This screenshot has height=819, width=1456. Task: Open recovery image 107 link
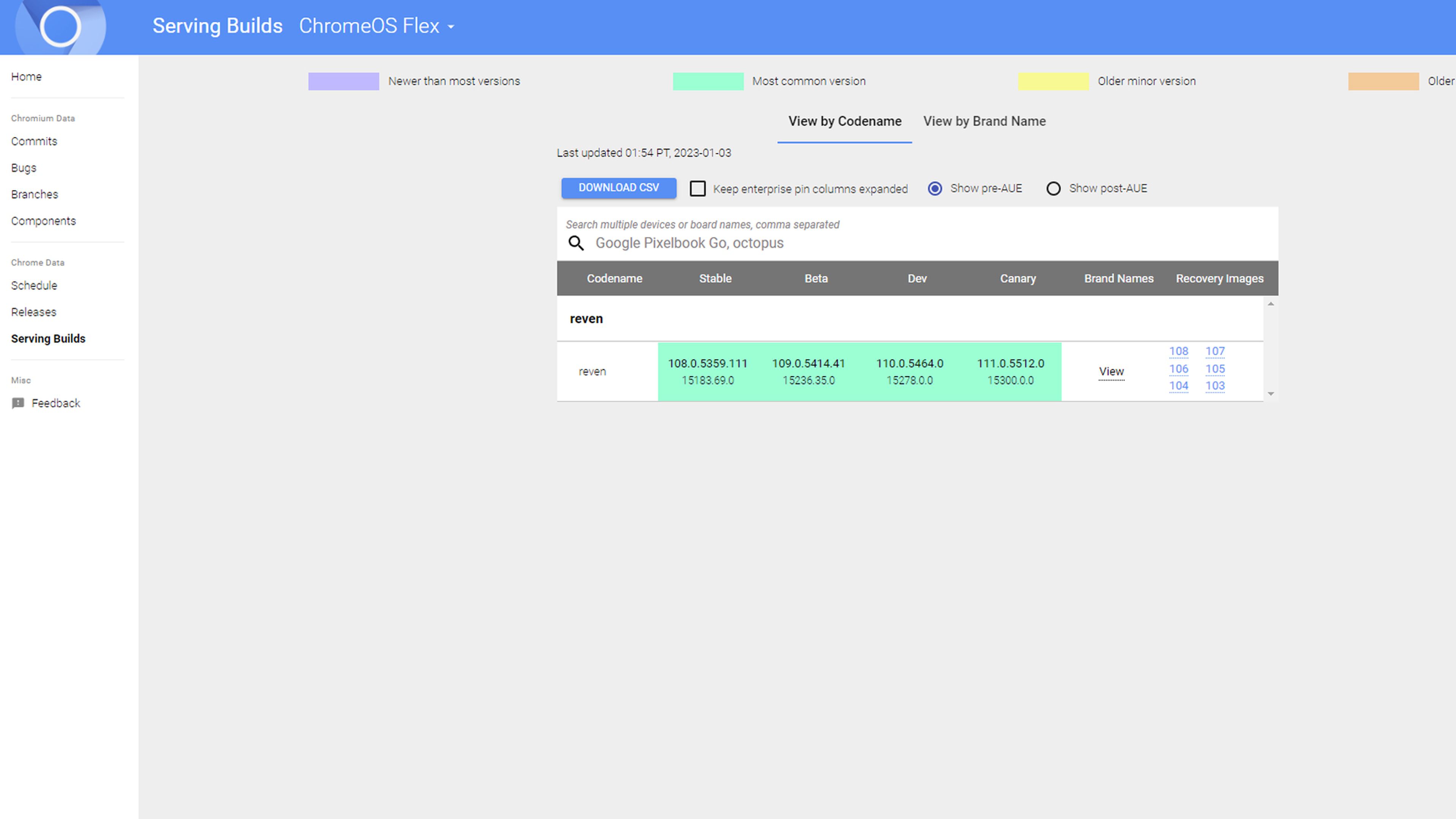[x=1214, y=351]
